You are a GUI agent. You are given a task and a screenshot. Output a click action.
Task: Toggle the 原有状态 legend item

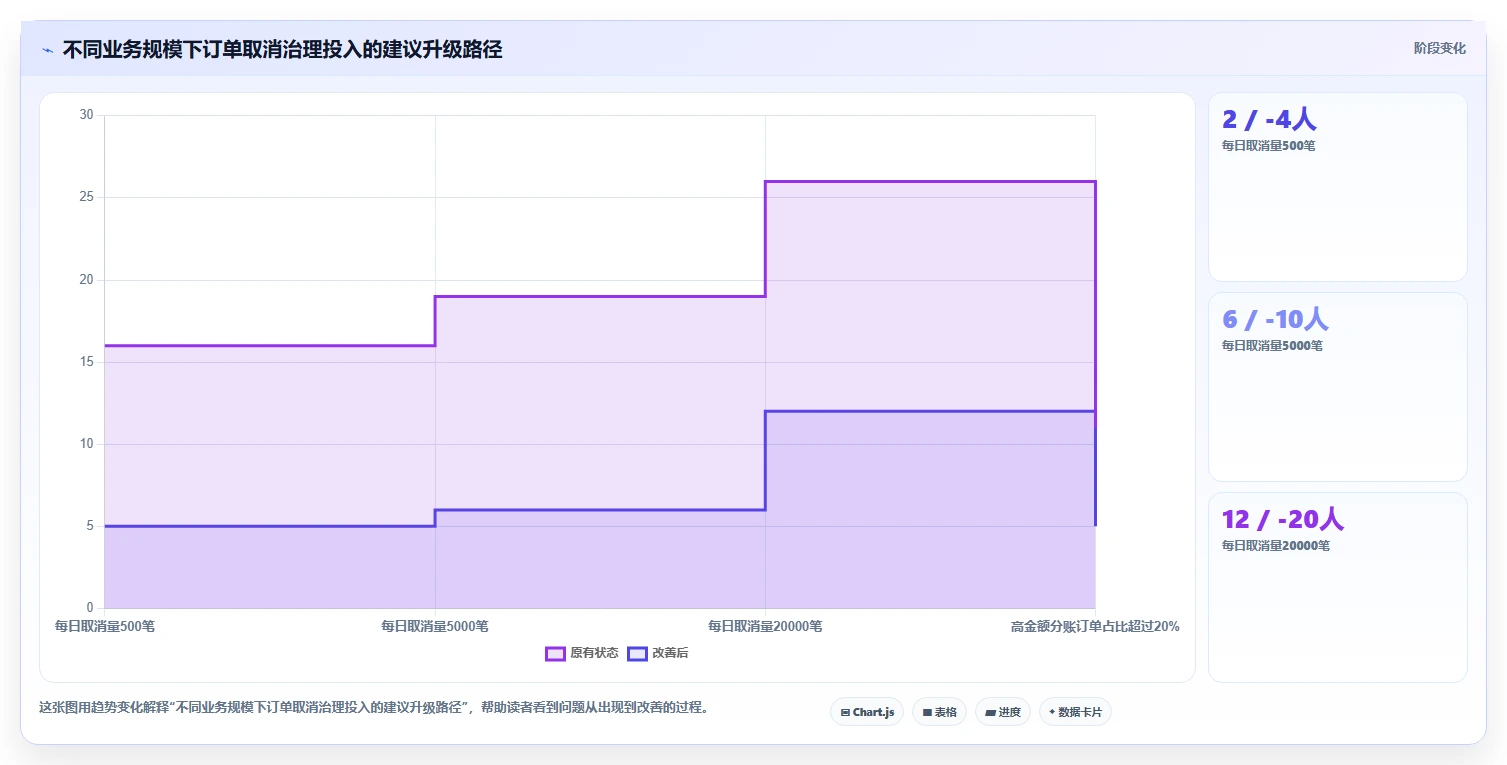pyautogui.click(x=582, y=653)
